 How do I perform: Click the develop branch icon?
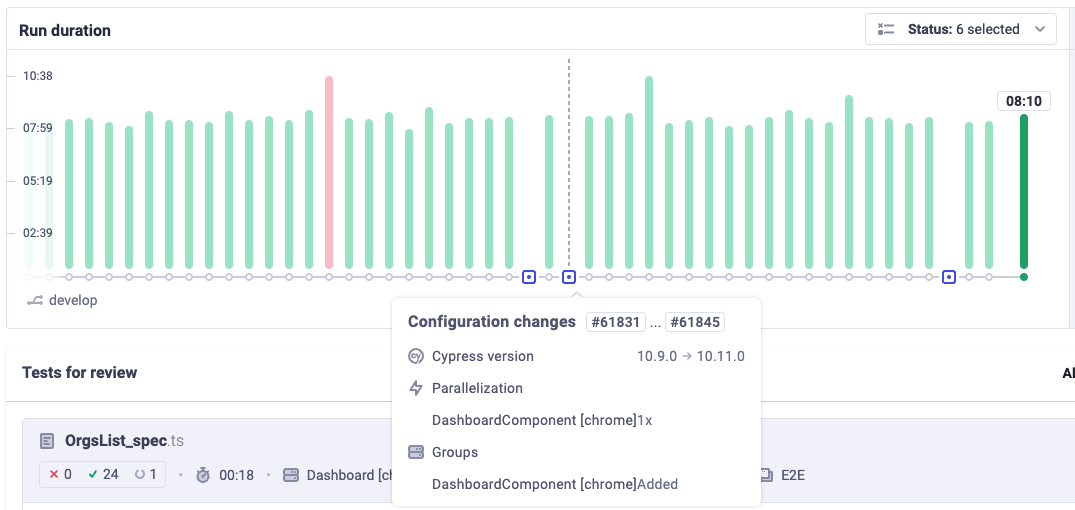click(35, 300)
